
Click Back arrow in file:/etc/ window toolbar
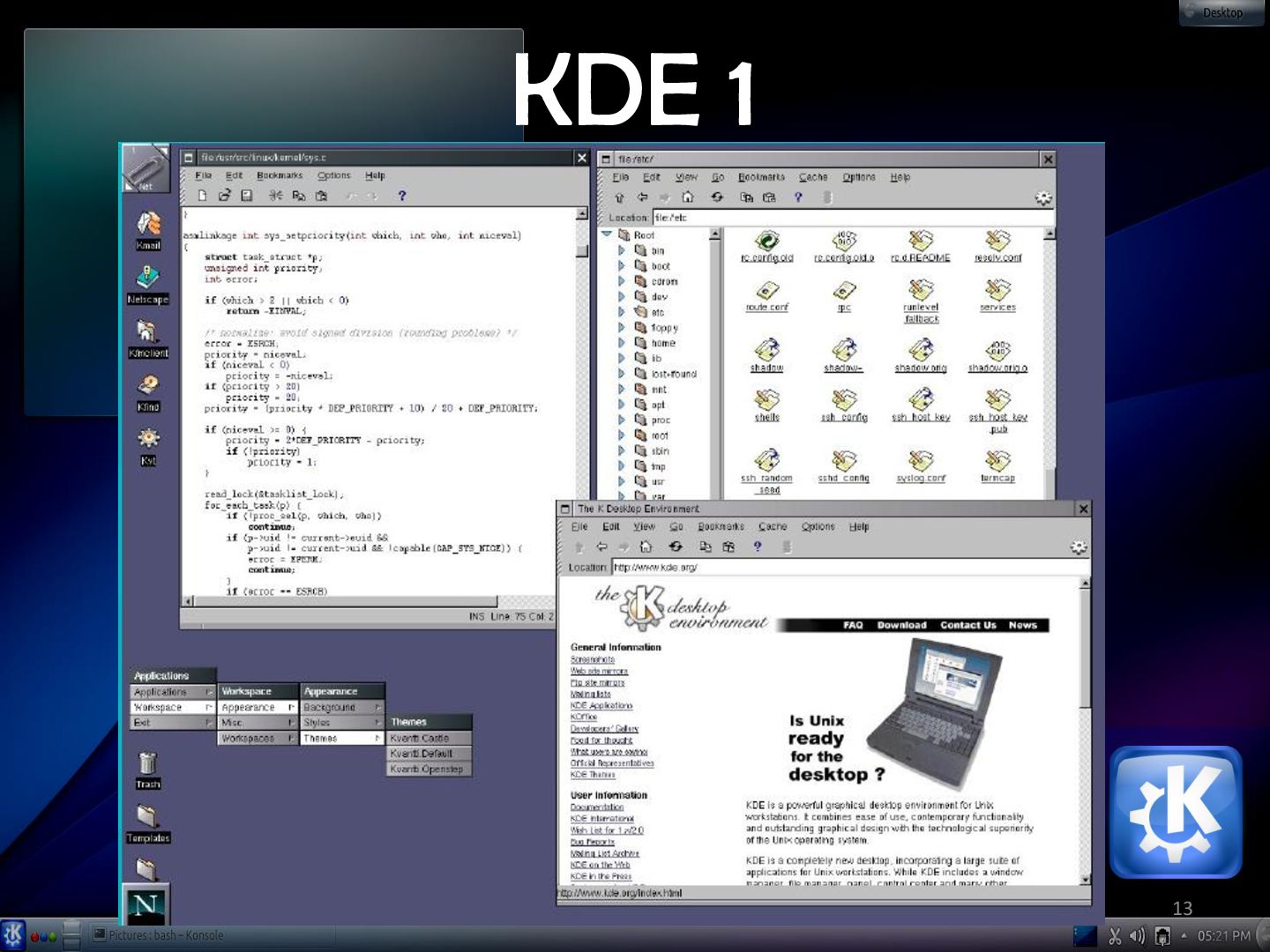pyautogui.click(x=642, y=197)
